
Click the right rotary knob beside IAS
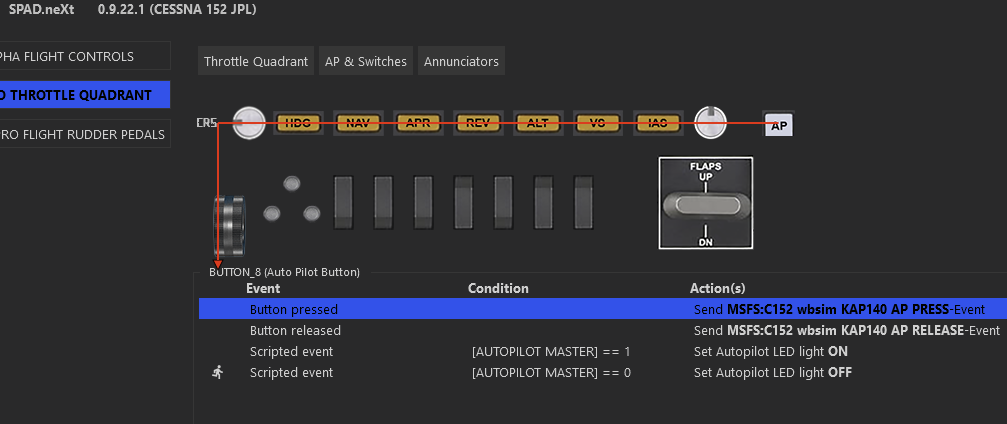[710, 123]
